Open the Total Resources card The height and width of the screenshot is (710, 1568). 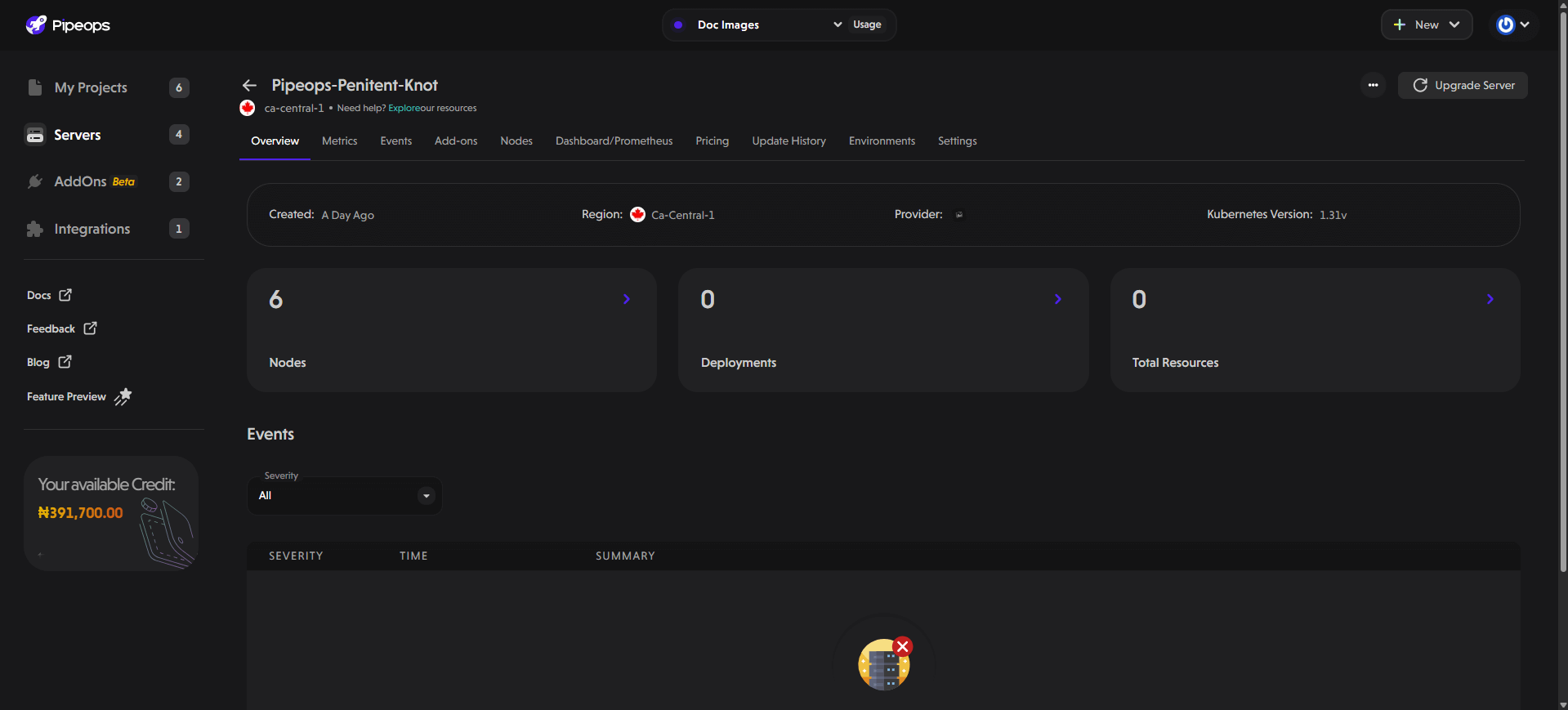point(1315,330)
